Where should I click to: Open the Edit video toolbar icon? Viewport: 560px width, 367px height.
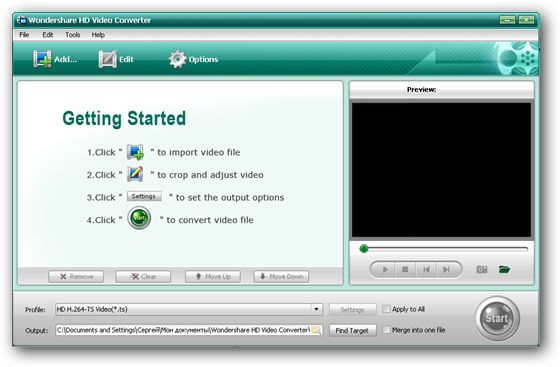click(x=108, y=59)
